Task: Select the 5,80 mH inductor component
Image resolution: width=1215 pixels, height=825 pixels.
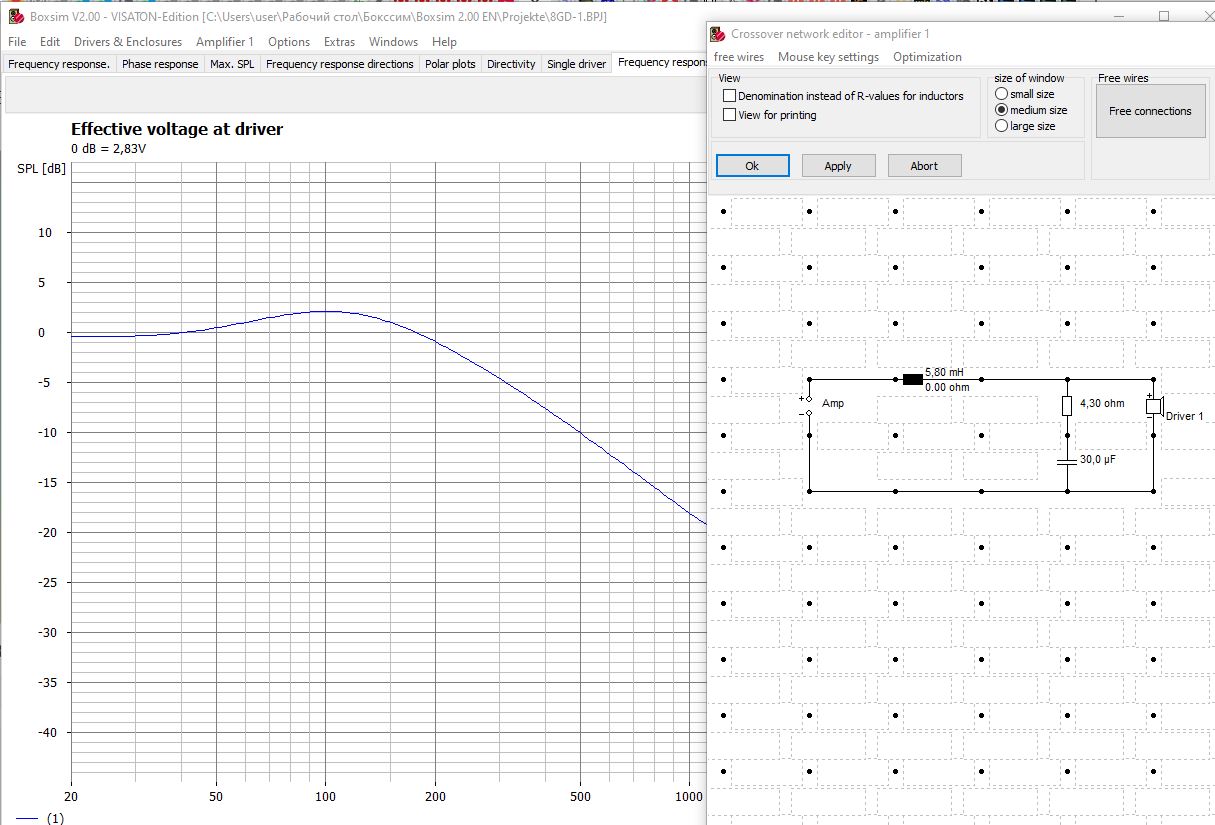Action: [x=912, y=379]
